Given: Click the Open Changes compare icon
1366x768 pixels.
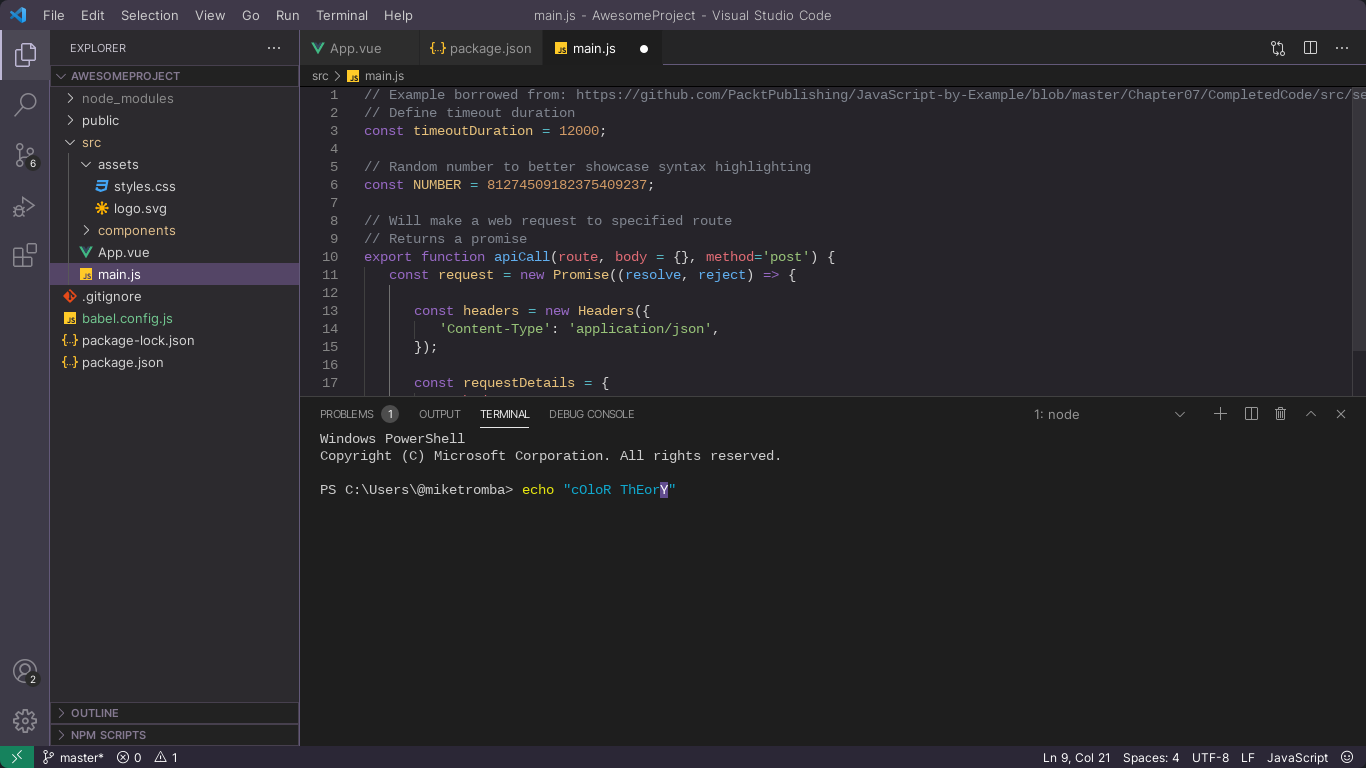Looking at the screenshot, I should click(1278, 48).
